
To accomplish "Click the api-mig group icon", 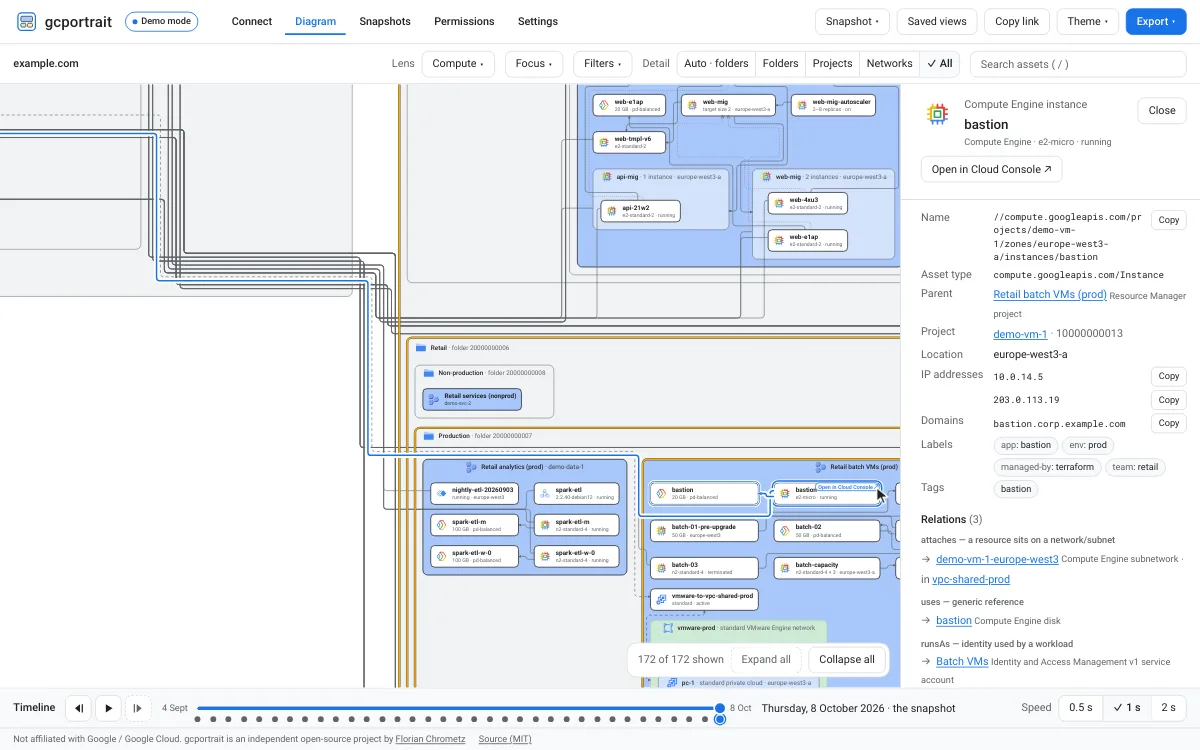I will click(x=606, y=176).
